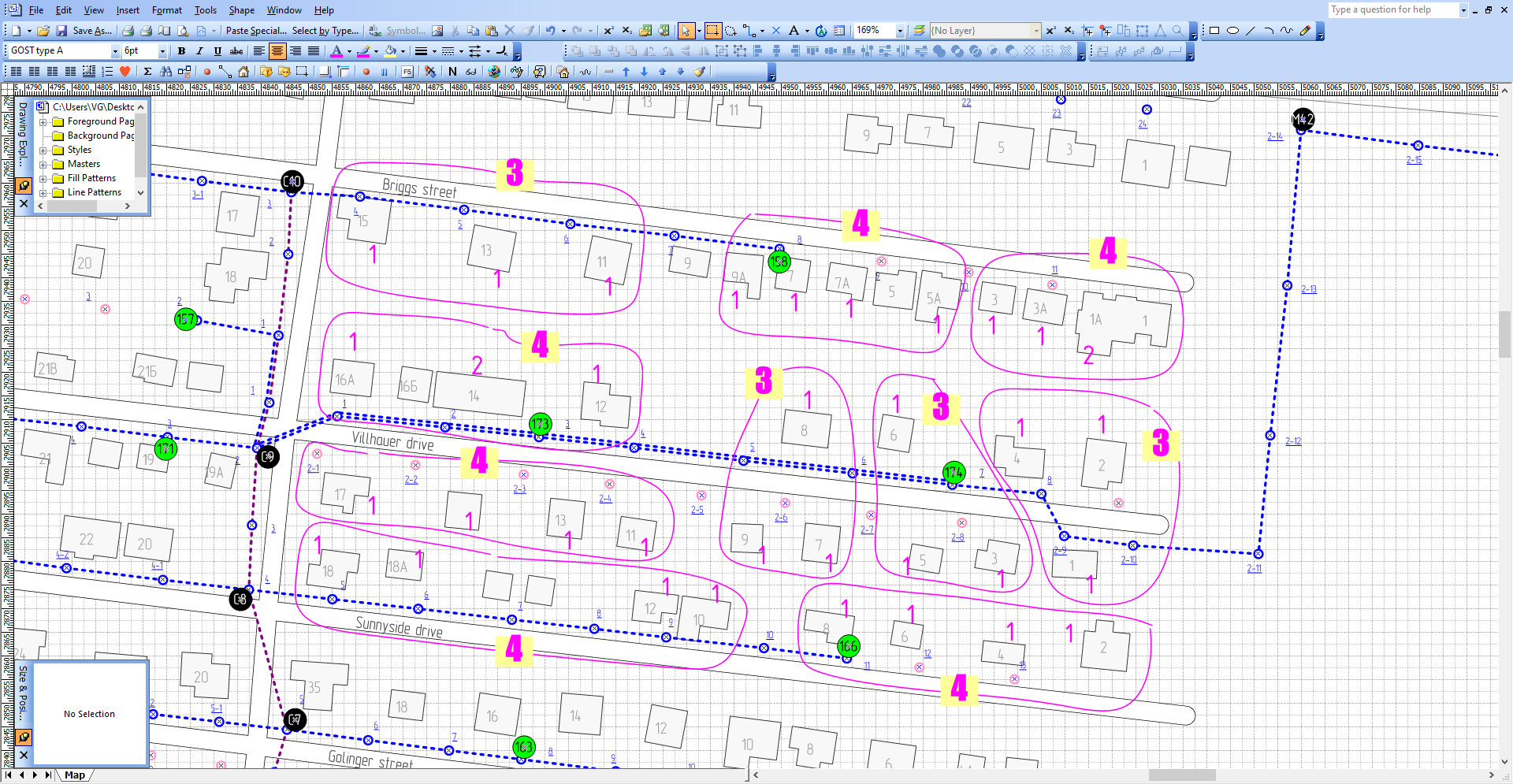Open Layer Properties using the layers icon
Viewport: 1513px width, 784px height.
918,30
